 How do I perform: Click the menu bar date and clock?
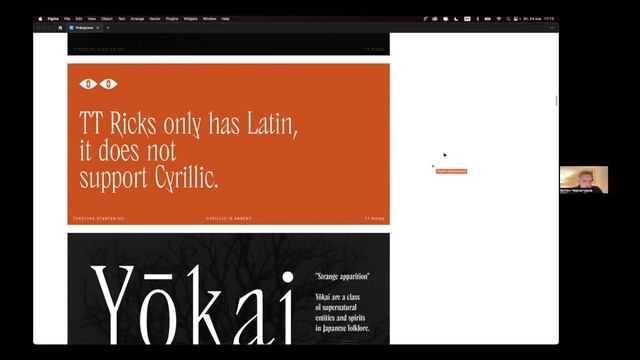pyautogui.click(x=539, y=19)
